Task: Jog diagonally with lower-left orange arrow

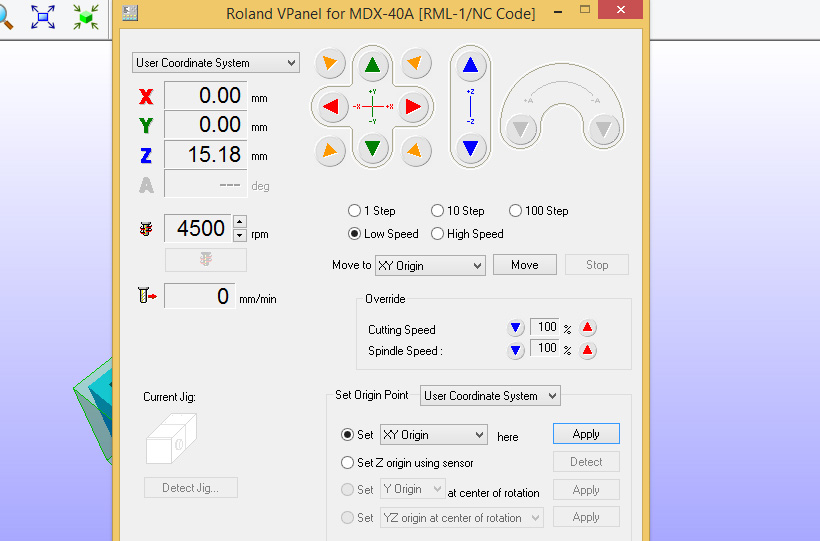Action: coord(330,151)
